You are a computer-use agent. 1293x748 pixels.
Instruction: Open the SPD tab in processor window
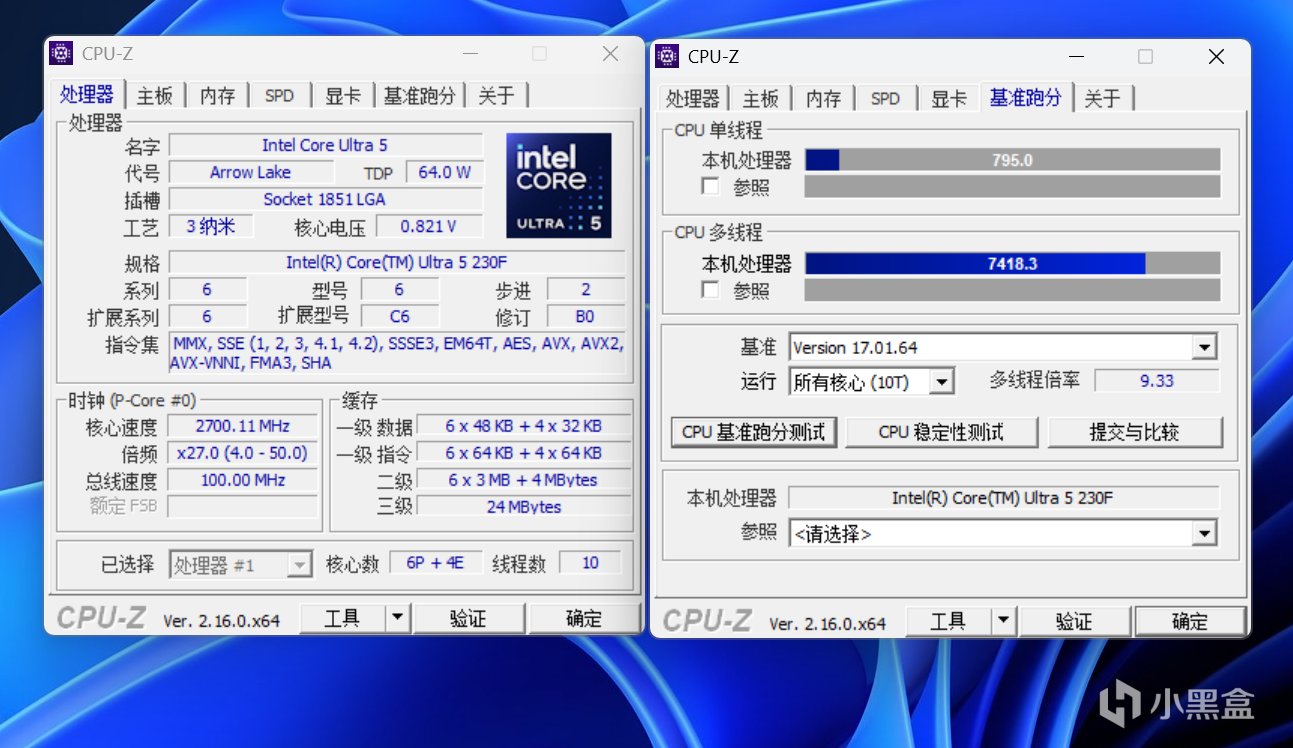coord(279,95)
